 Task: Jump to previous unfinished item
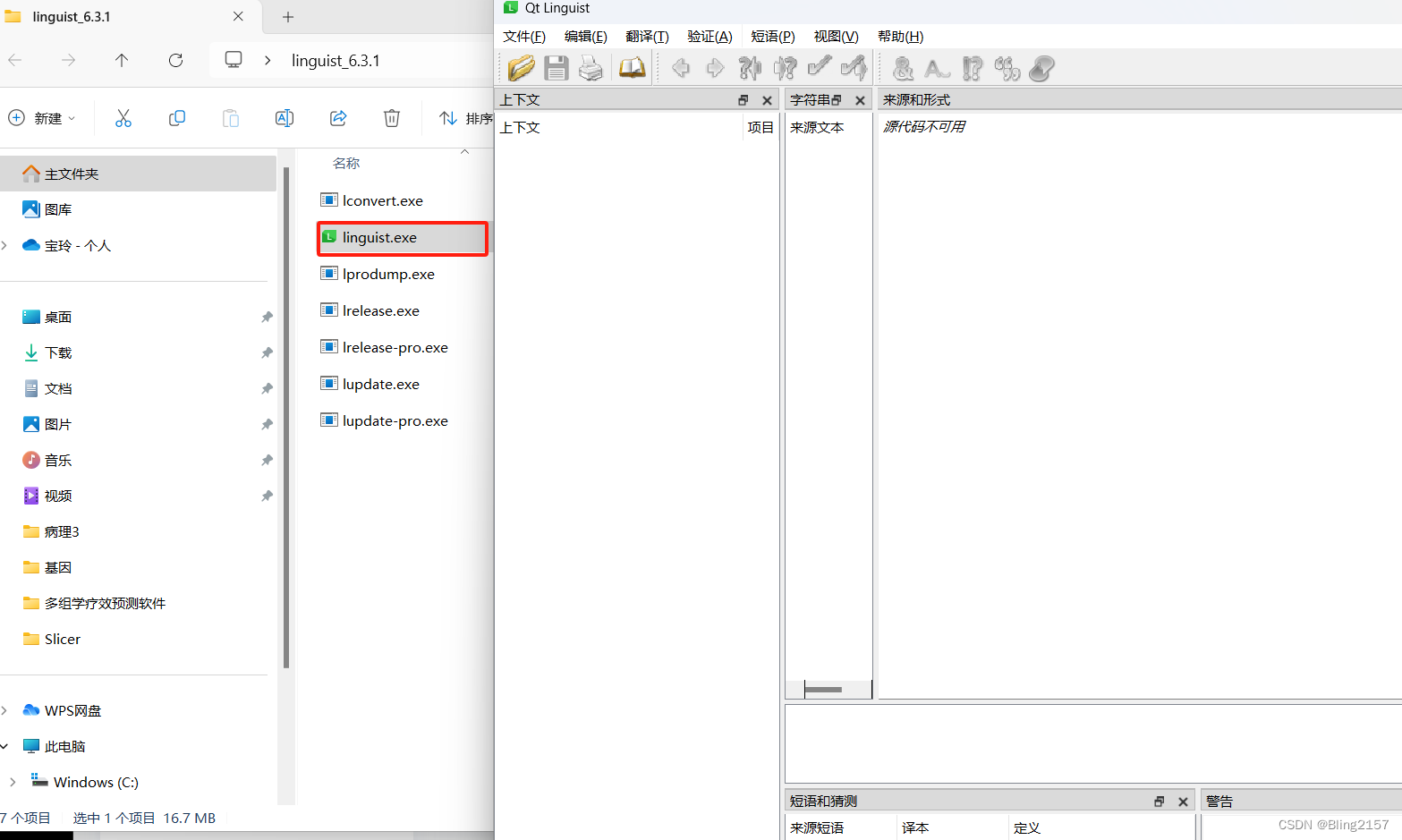pos(750,68)
